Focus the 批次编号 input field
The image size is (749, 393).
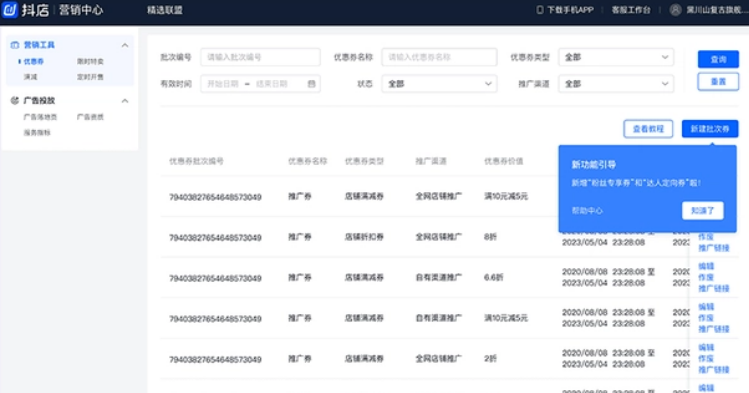click(x=260, y=57)
